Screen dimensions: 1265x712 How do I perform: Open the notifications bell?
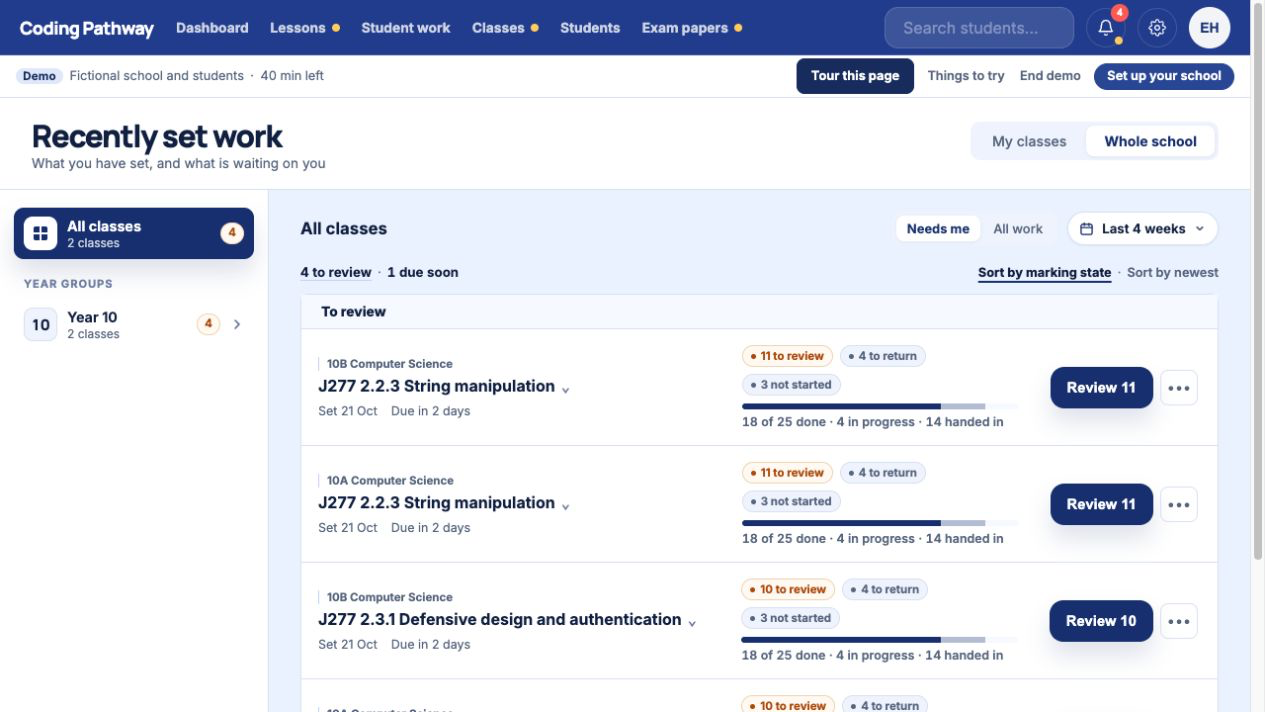[x=1106, y=28]
